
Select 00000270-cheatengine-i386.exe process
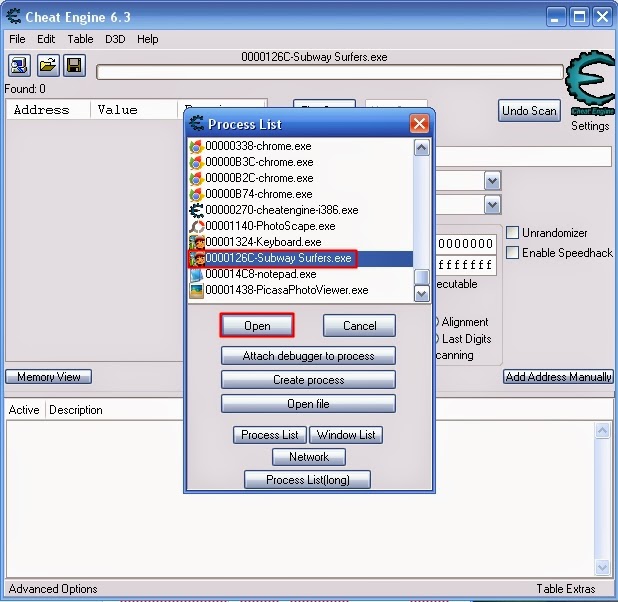(x=281, y=210)
